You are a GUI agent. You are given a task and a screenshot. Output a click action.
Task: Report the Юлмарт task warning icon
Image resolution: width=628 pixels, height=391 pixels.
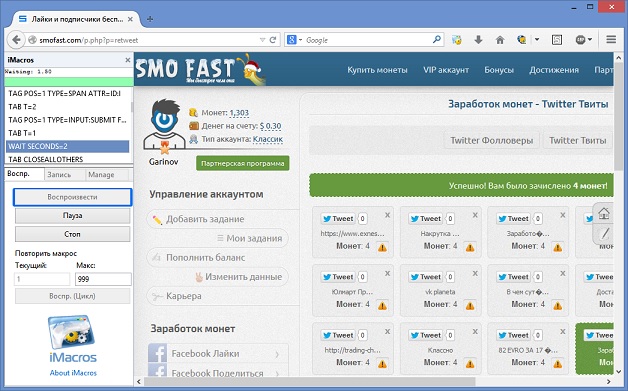point(382,306)
